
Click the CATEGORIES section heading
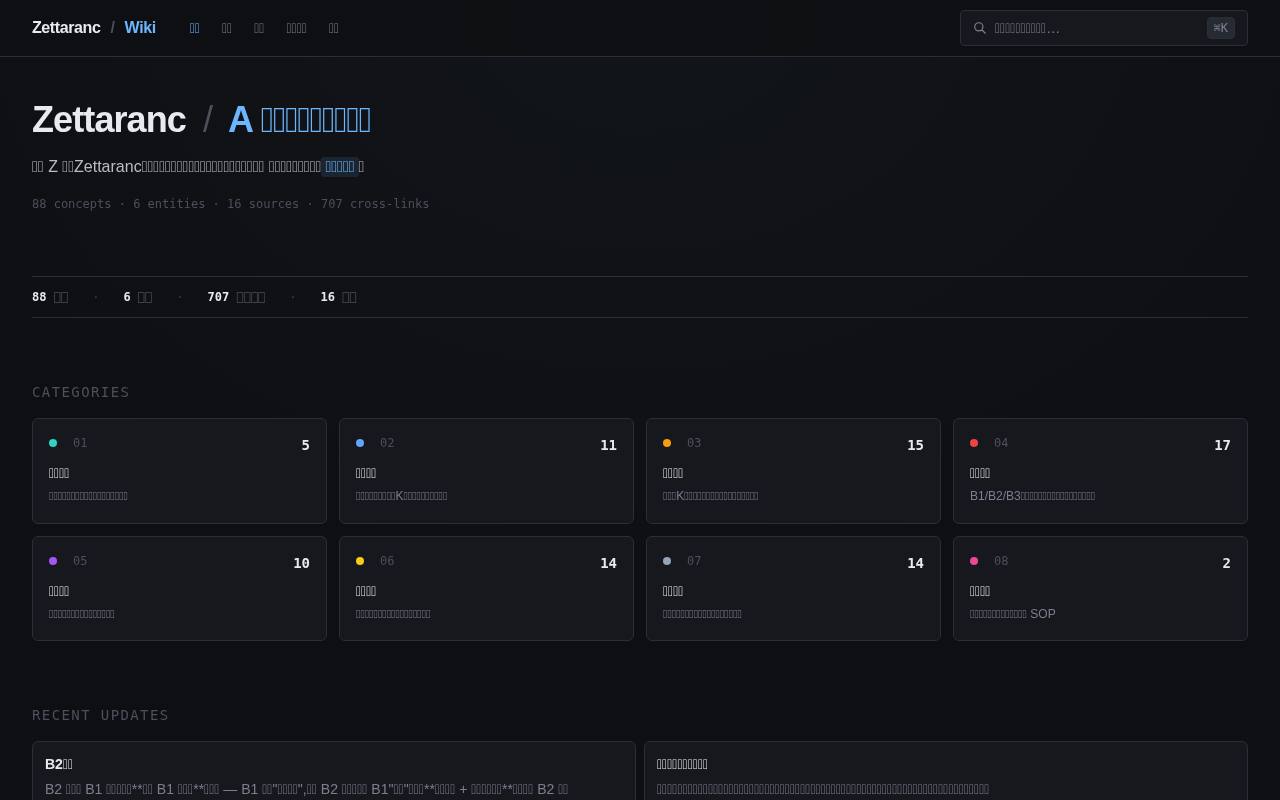coord(81,392)
